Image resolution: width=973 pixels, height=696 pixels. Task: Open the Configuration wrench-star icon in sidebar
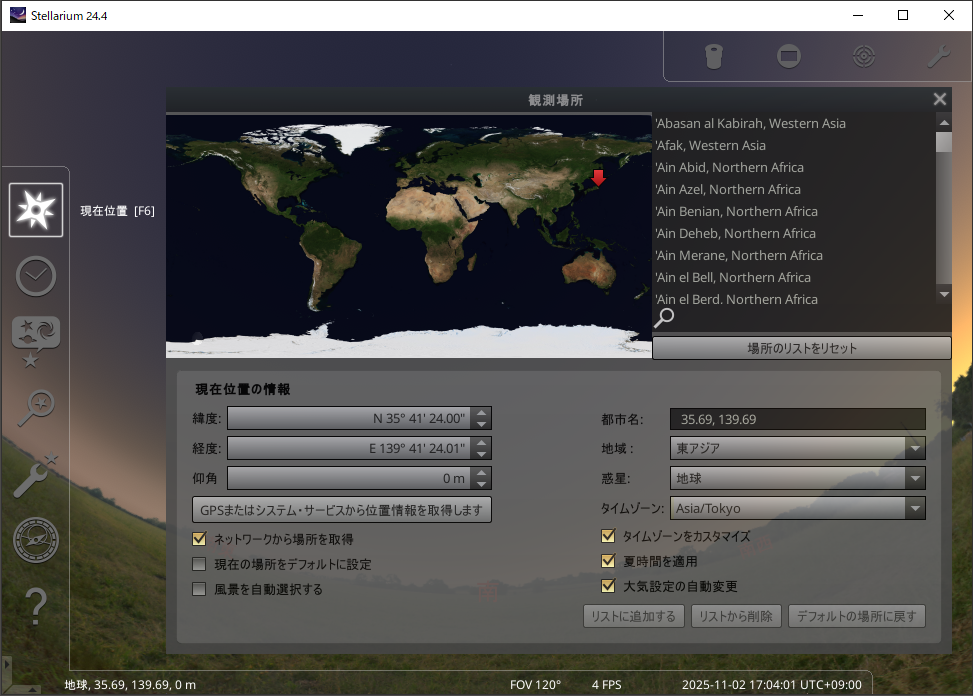(x=36, y=475)
